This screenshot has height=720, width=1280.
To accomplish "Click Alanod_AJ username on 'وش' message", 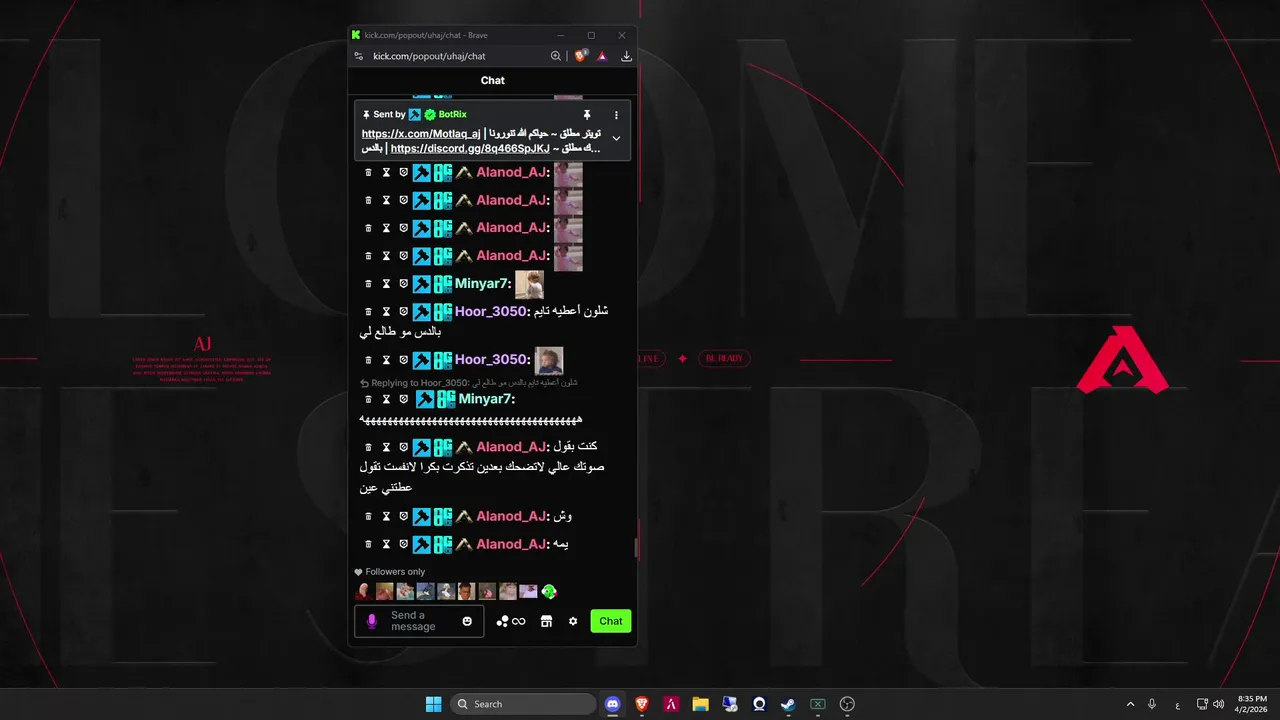I will pos(511,517).
